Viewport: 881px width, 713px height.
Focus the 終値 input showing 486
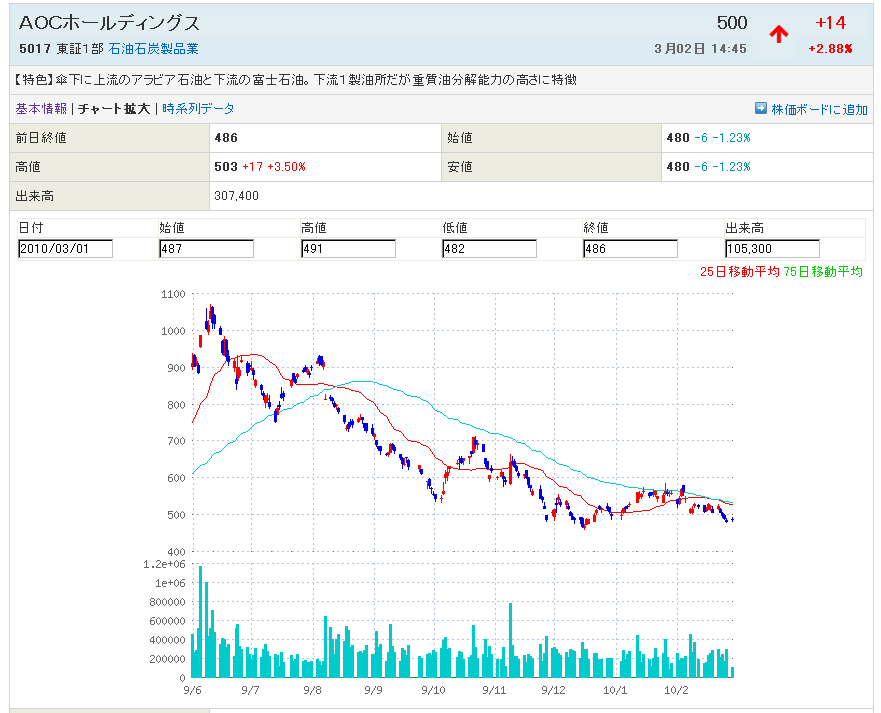click(x=630, y=249)
